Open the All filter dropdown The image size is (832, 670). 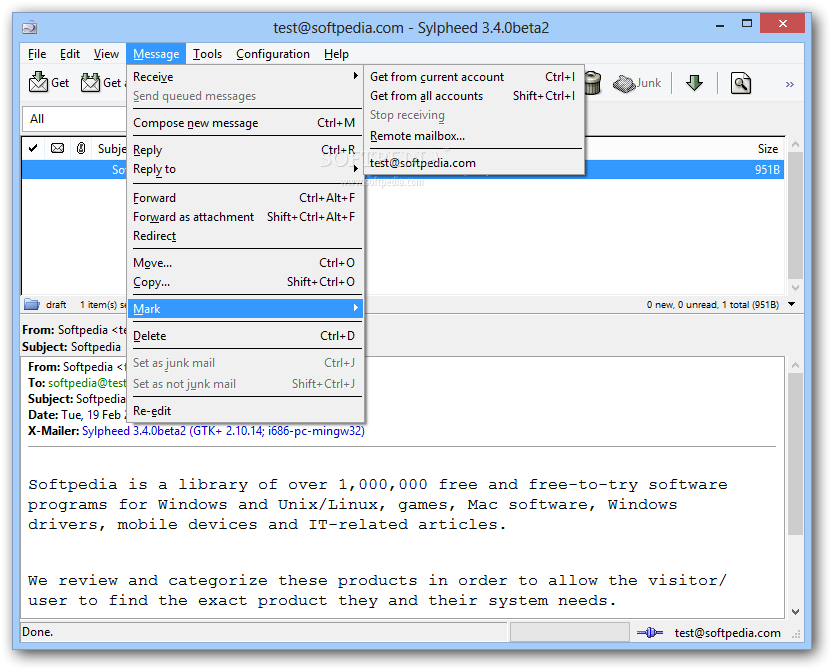74,119
